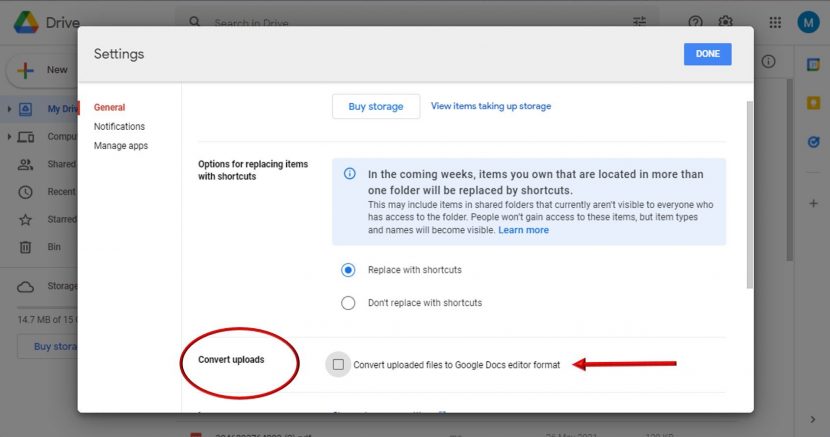The height and width of the screenshot is (437, 830).
Task: Click the DONE button
Action: 708,54
